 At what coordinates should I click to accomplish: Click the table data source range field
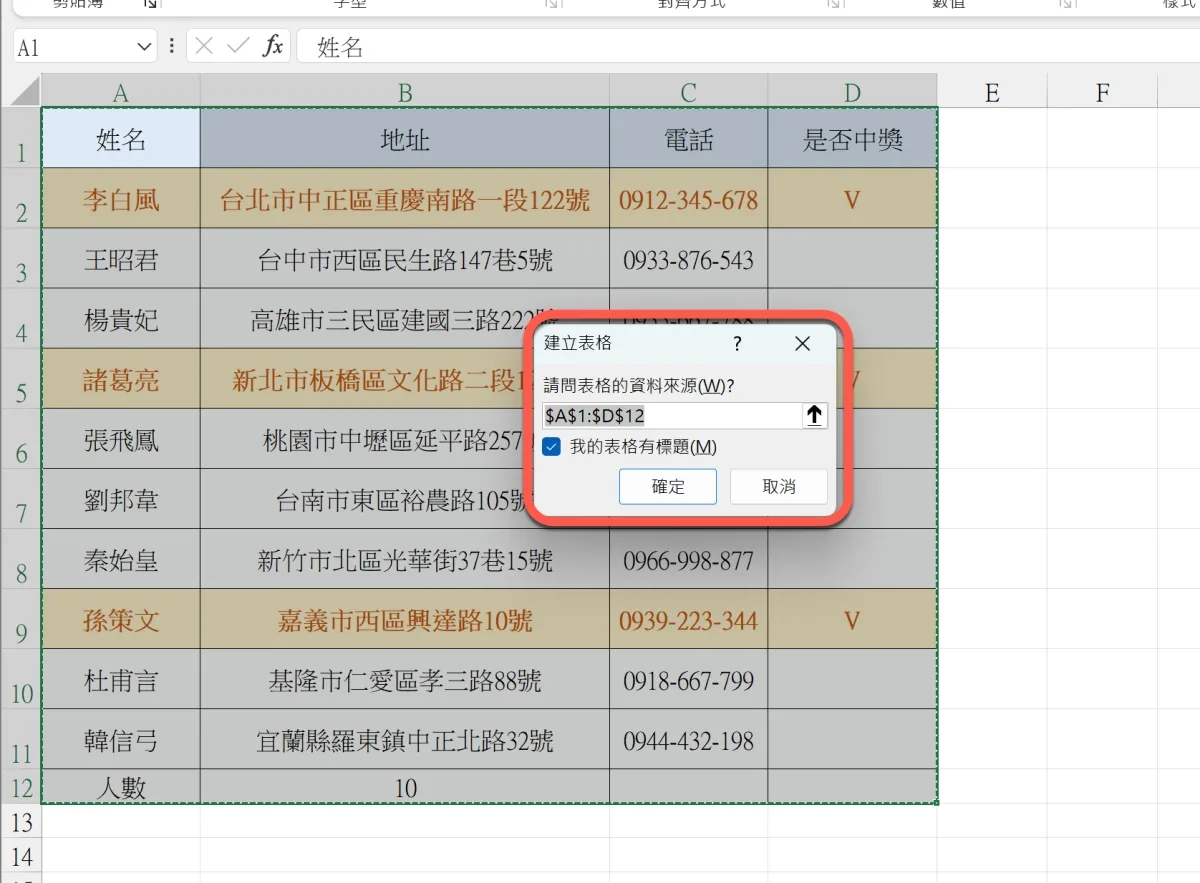click(671, 416)
